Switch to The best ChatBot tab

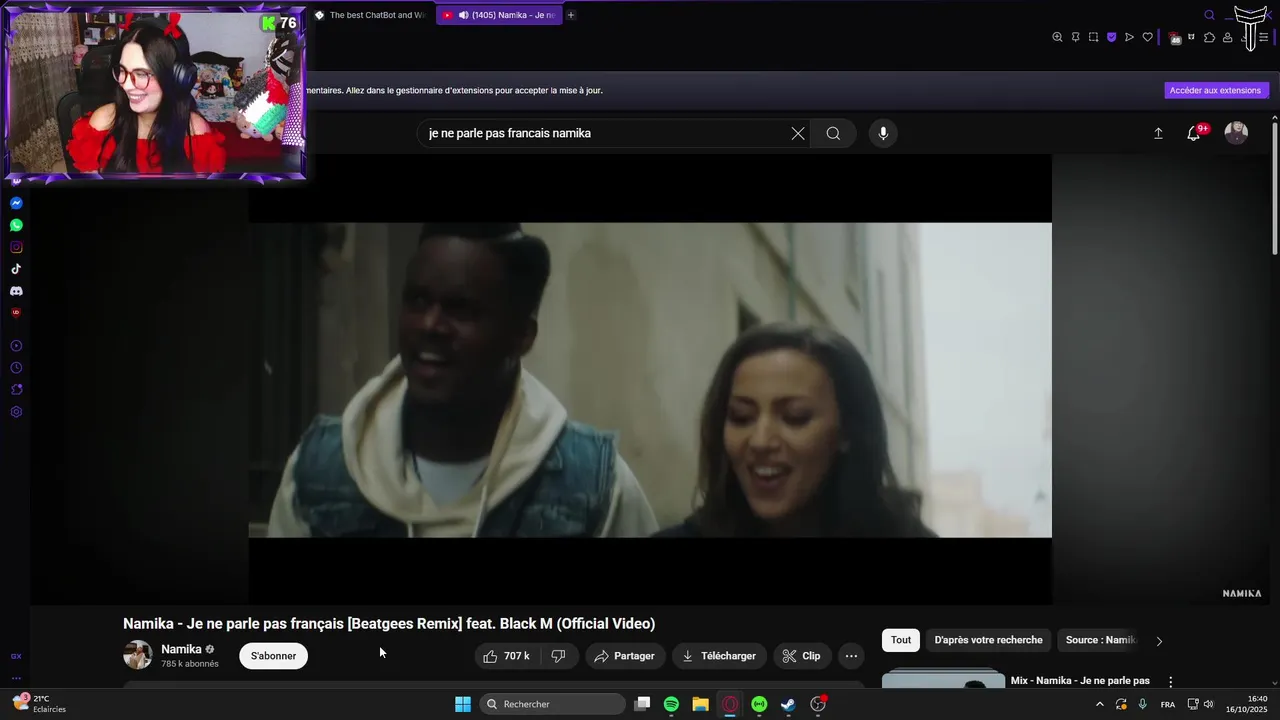pyautogui.click(x=369, y=15)
